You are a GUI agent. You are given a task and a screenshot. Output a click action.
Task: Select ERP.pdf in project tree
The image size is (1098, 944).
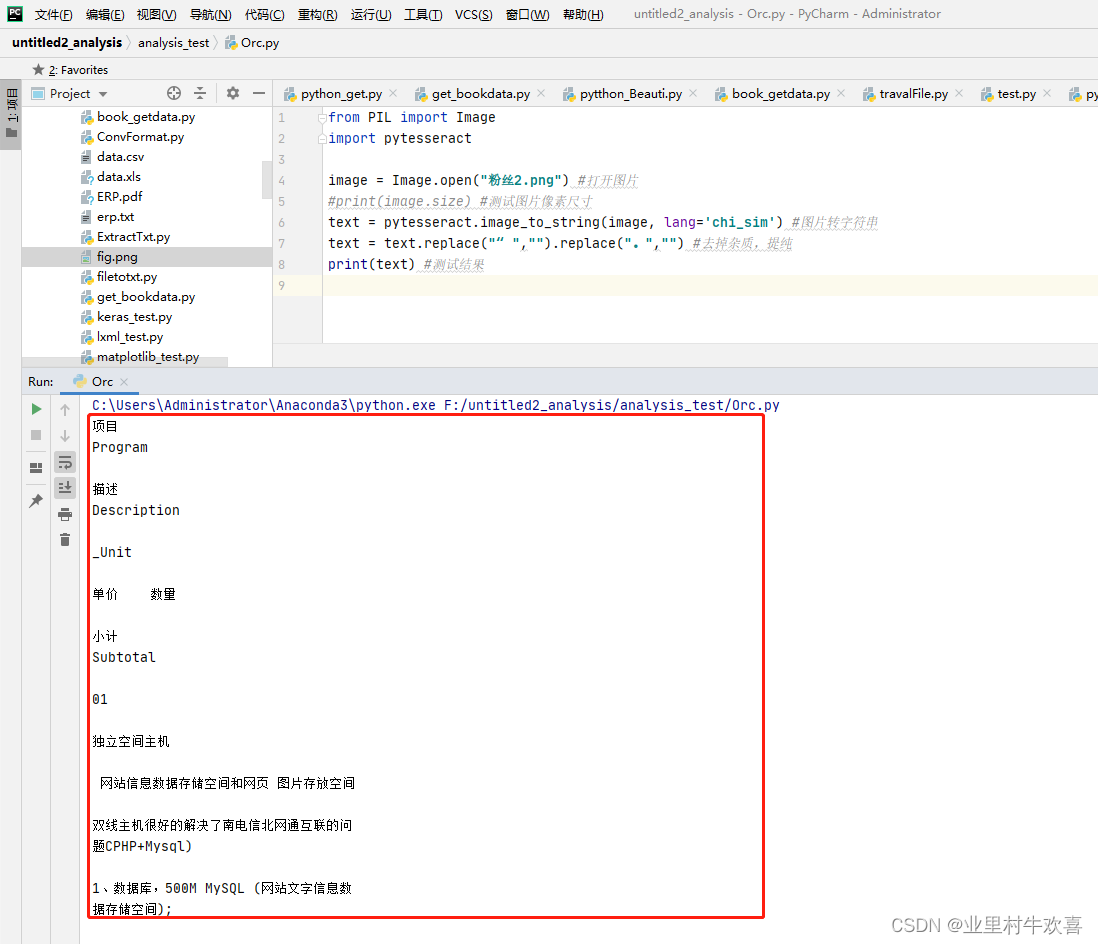[x=120, y=197]
